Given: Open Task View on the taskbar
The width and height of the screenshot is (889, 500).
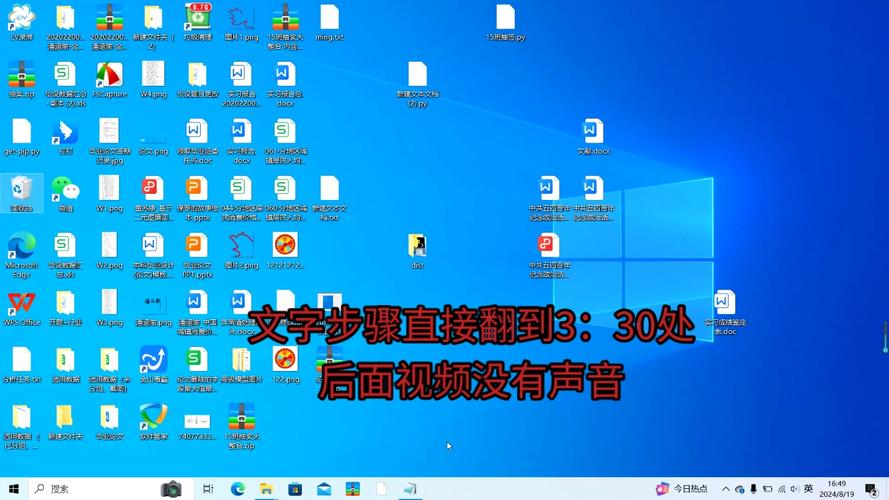Looking at the screenshot, I should coord(208,489).
